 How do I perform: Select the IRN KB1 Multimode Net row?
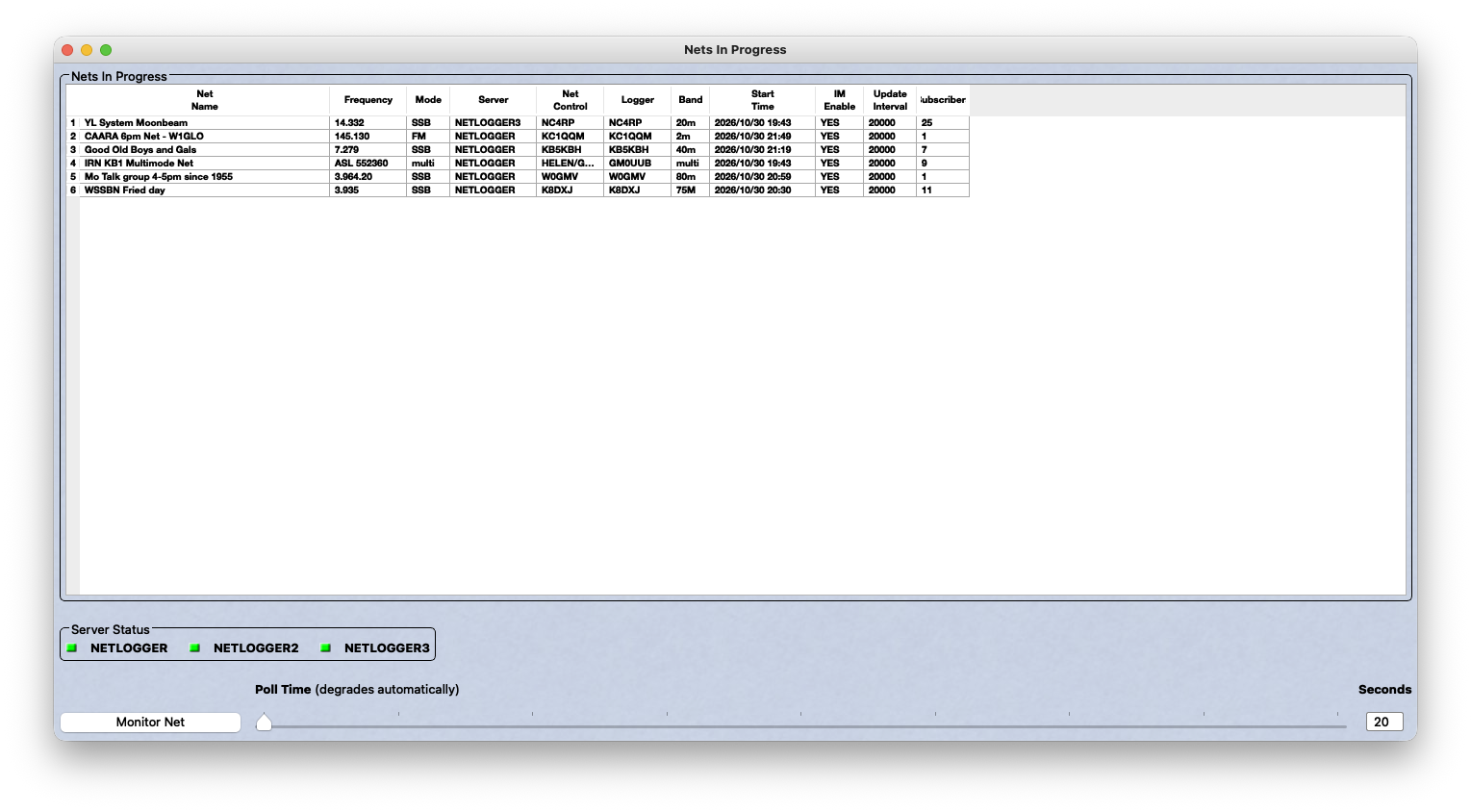coord(518,164)
